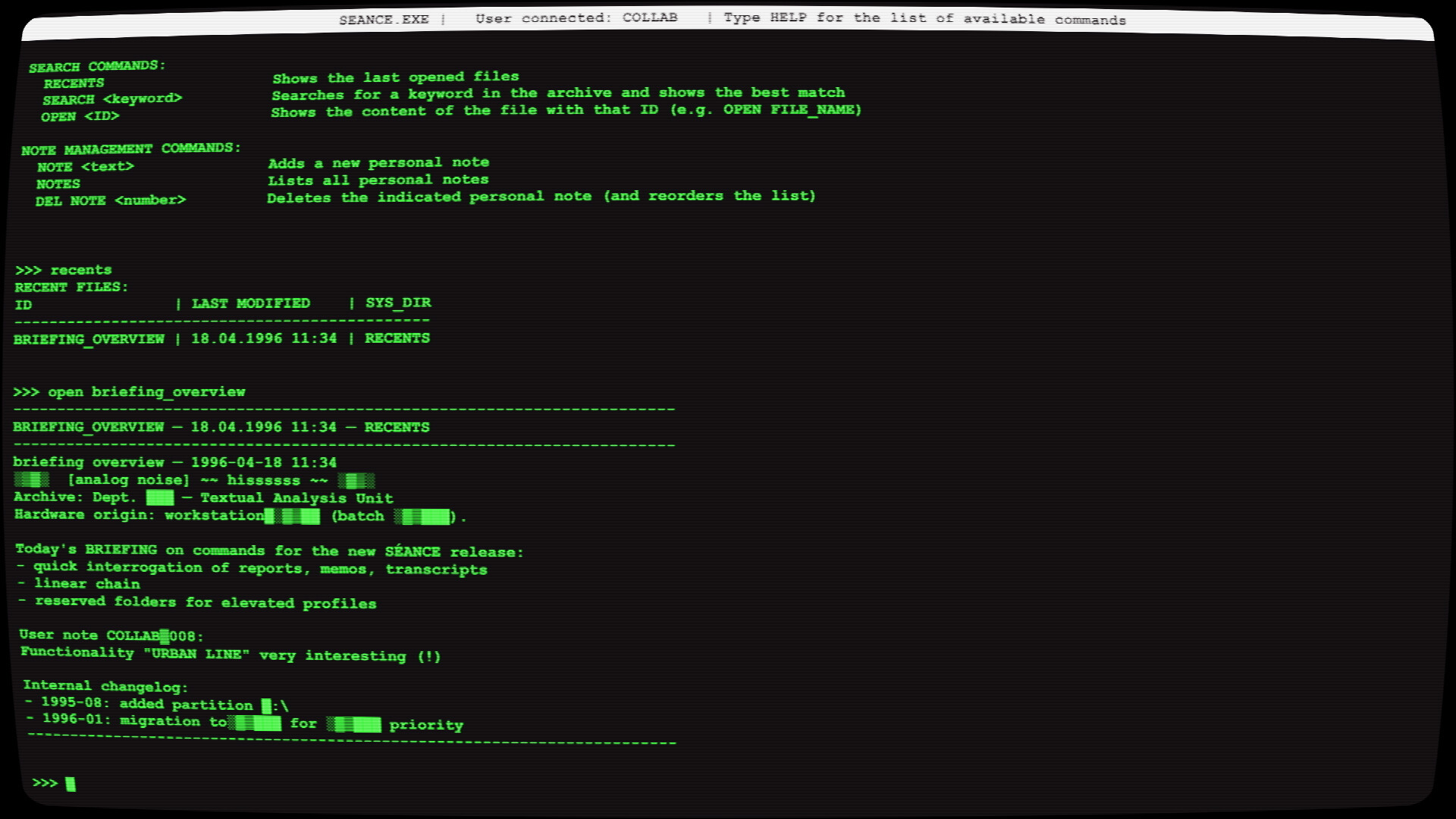Select the DEL NOTE <number> command

pos(111,200)
